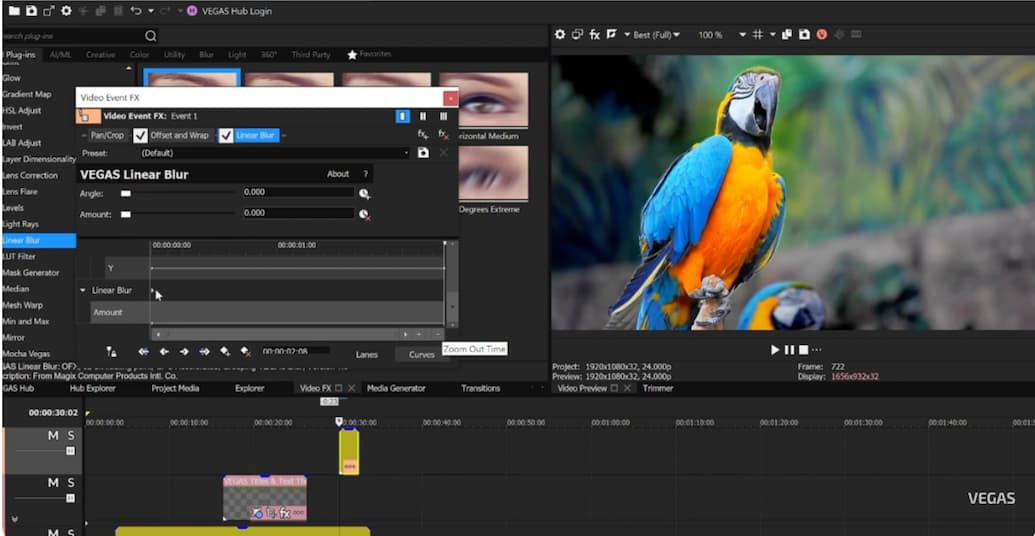The width and height of the screenshot is (1035, 536).
Task: Click the plug-in search magnifier icon
Action: [151, 36]
